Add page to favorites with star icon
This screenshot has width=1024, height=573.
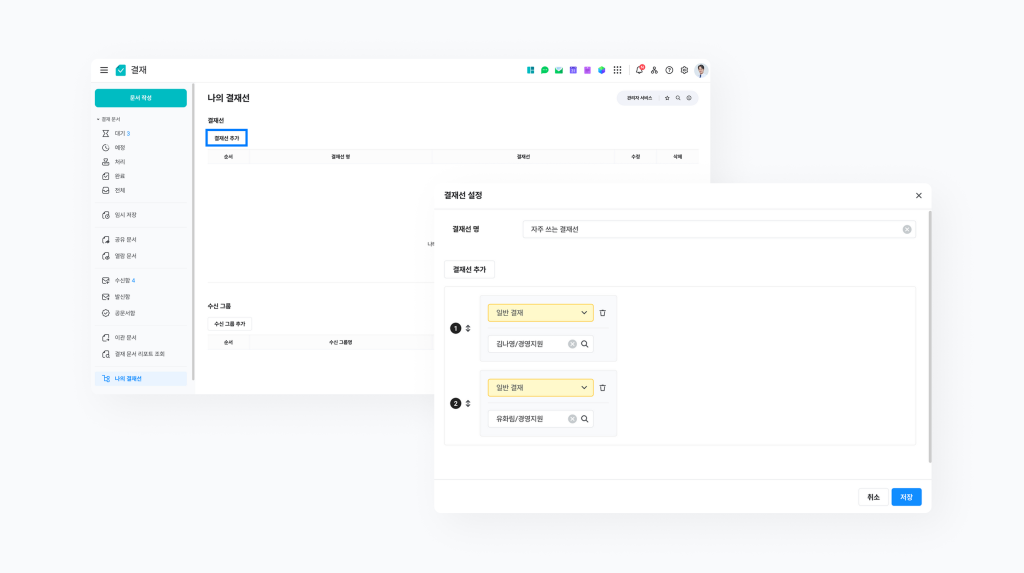[667, 98]
